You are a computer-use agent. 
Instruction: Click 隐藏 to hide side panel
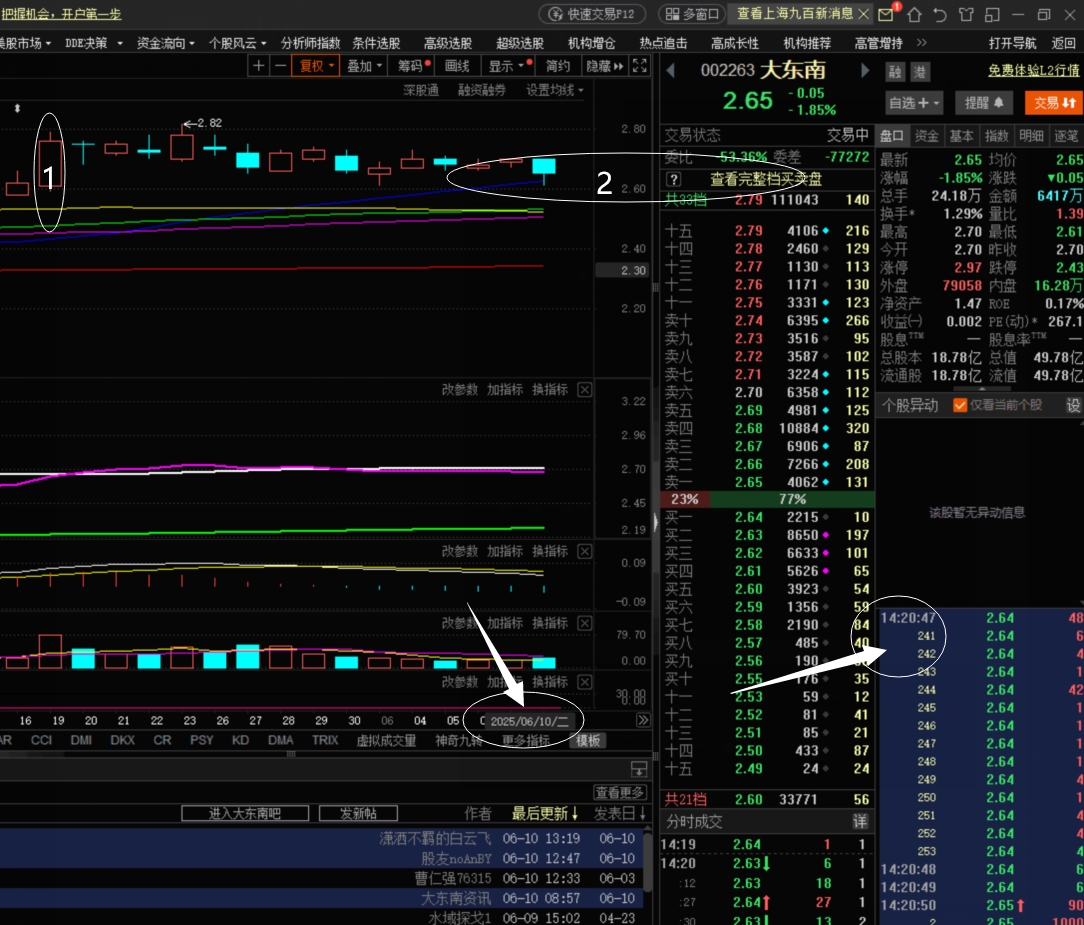click(x=605, y=66)
